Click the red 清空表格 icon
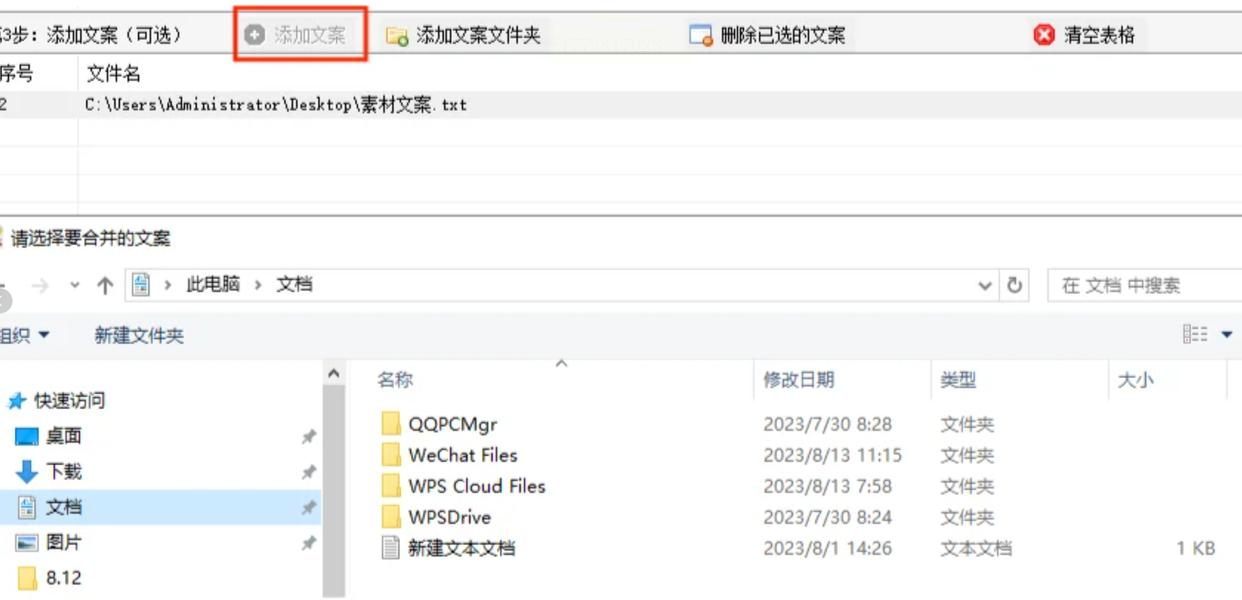This screenshot has height=600, width=1242. 1044,35
